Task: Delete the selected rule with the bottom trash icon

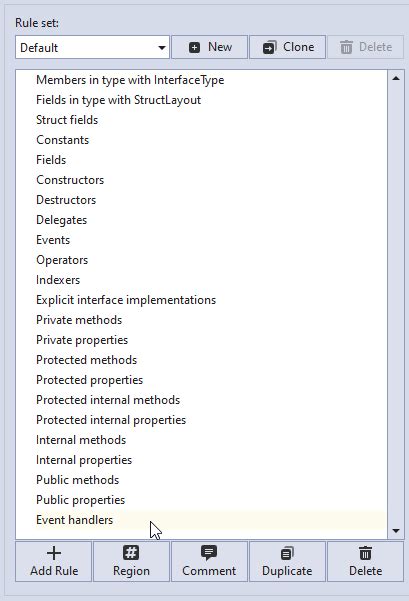Action: (365, 553)
